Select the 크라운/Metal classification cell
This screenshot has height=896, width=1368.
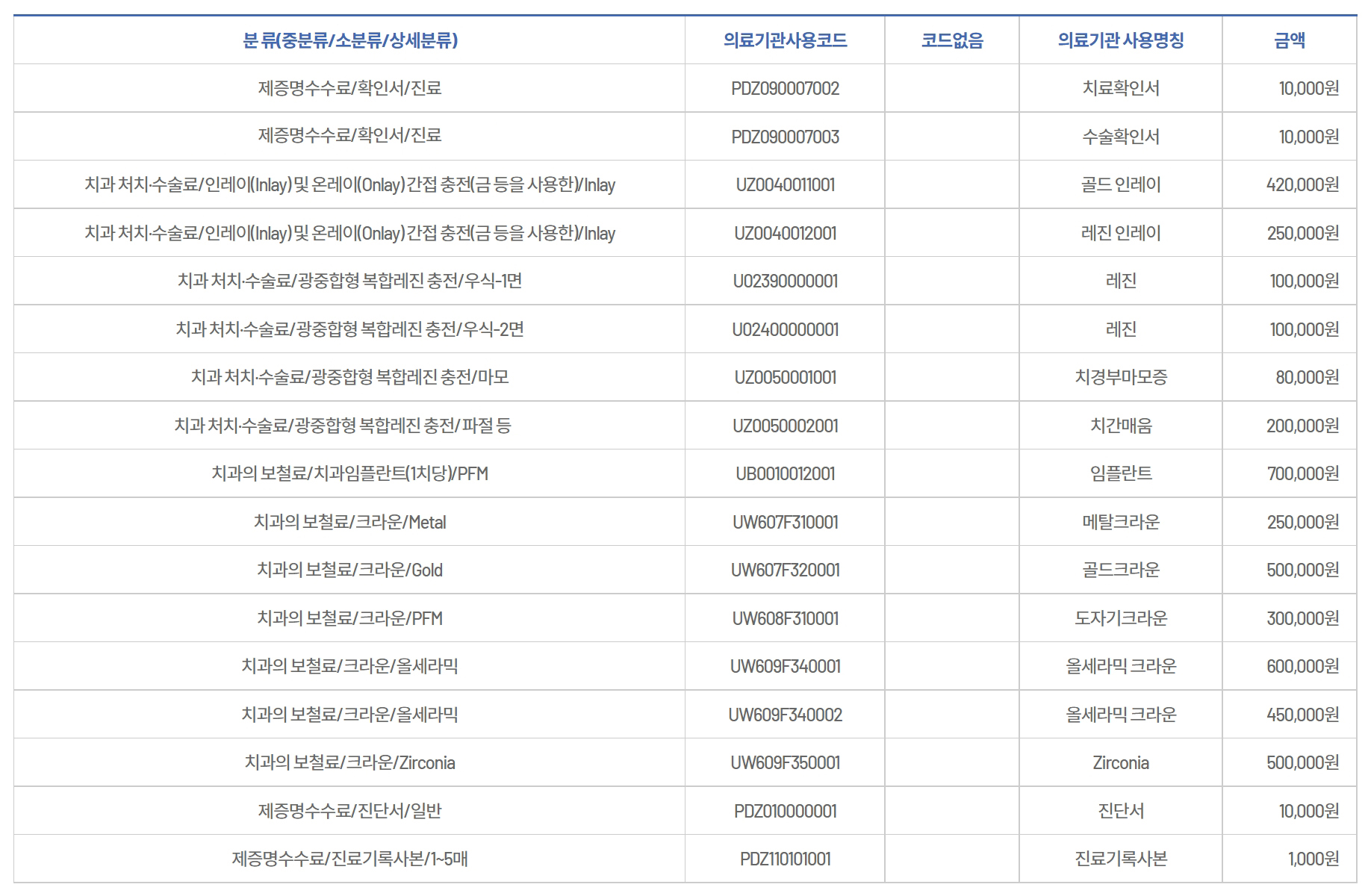pos(349,523)
